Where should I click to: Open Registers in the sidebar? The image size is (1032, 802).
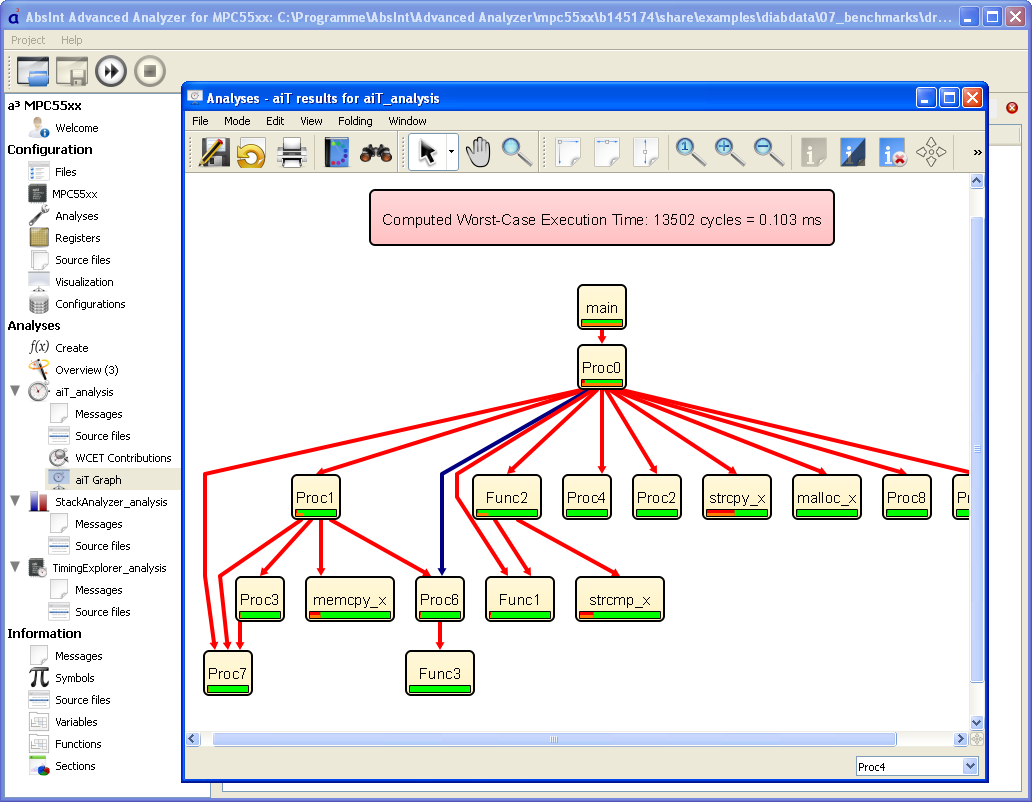(x=78, y=238)
